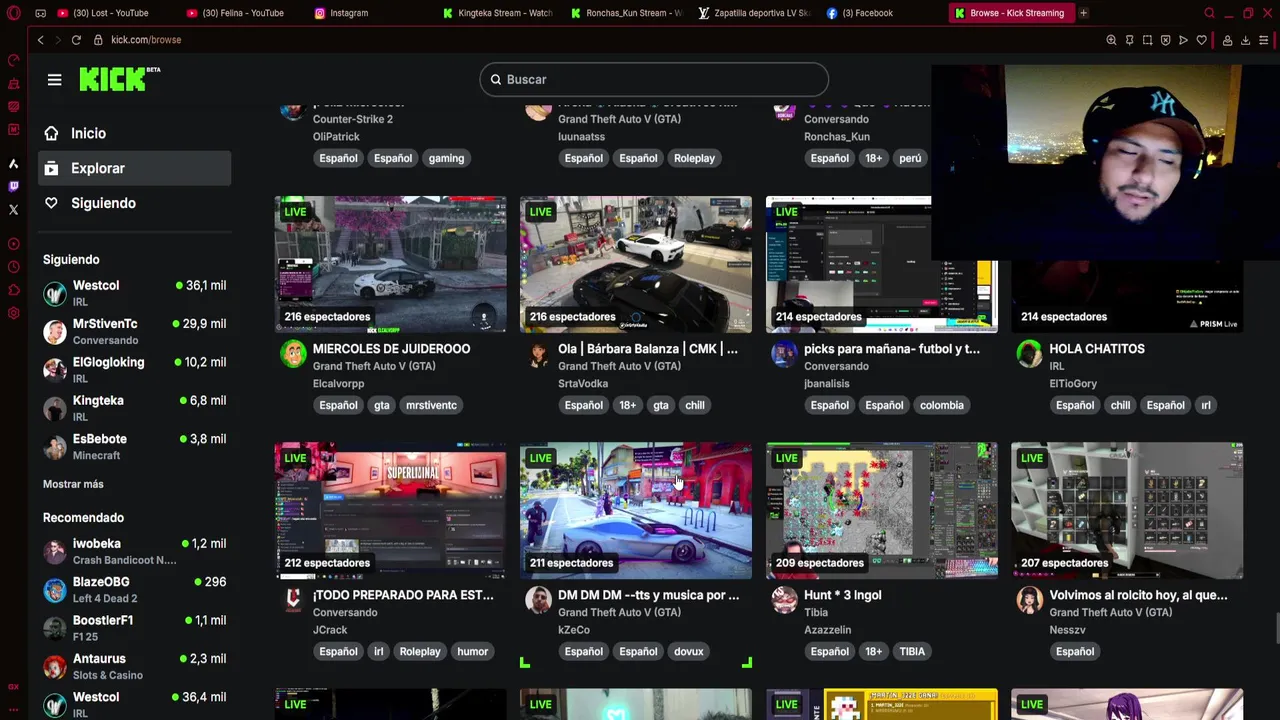Reload the current page
Image resolution: width=1280 pixels, height=720 pixels.
click(76, 40)
